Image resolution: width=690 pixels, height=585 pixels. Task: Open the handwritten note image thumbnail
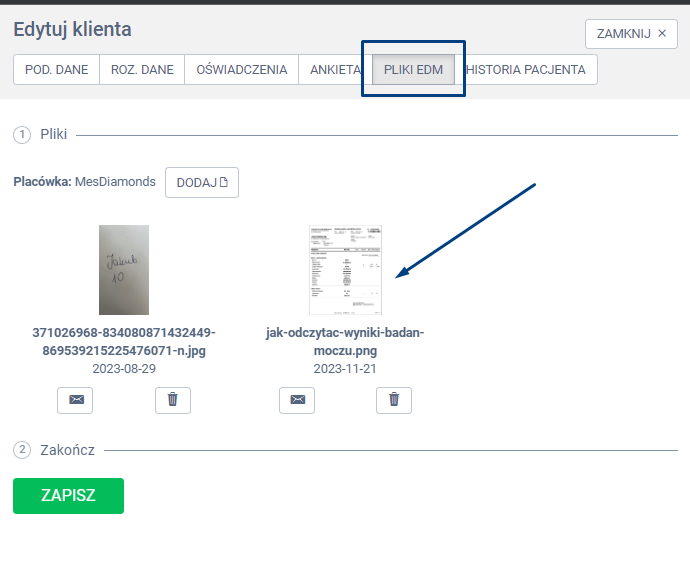click(x=124, y=270)
